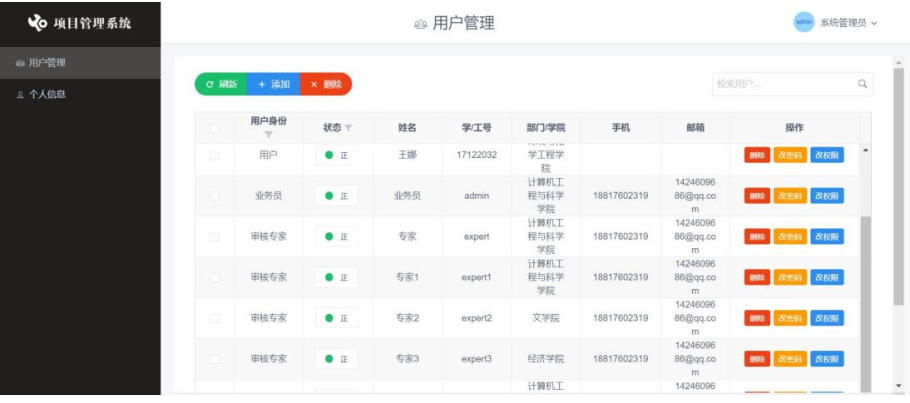
Task: Toggle the status switch for the expert row
Action: pyautogui.click(x=337, y=236)
